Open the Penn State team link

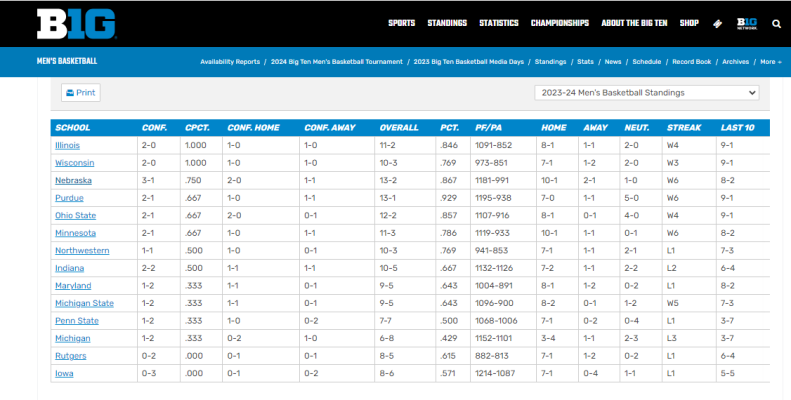(x=77, y=321)
